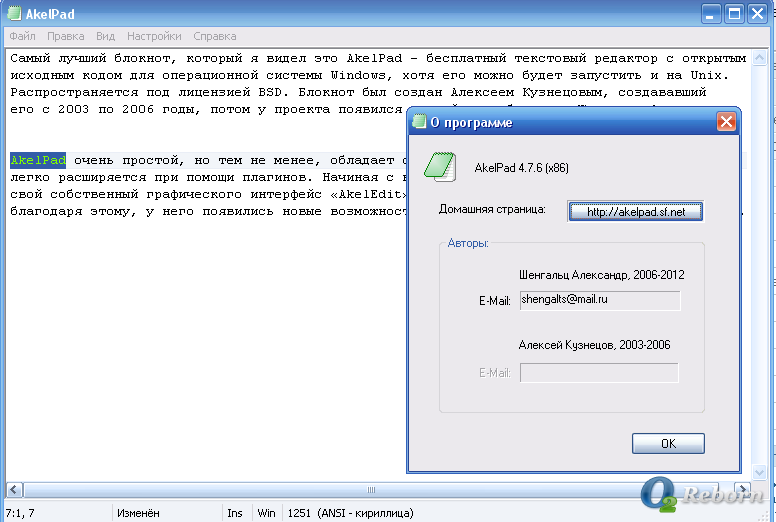Screen dimensions: 776x522
Task: Click the horizontal scrollbar left arrow
Action: click(x=14, y=489)
